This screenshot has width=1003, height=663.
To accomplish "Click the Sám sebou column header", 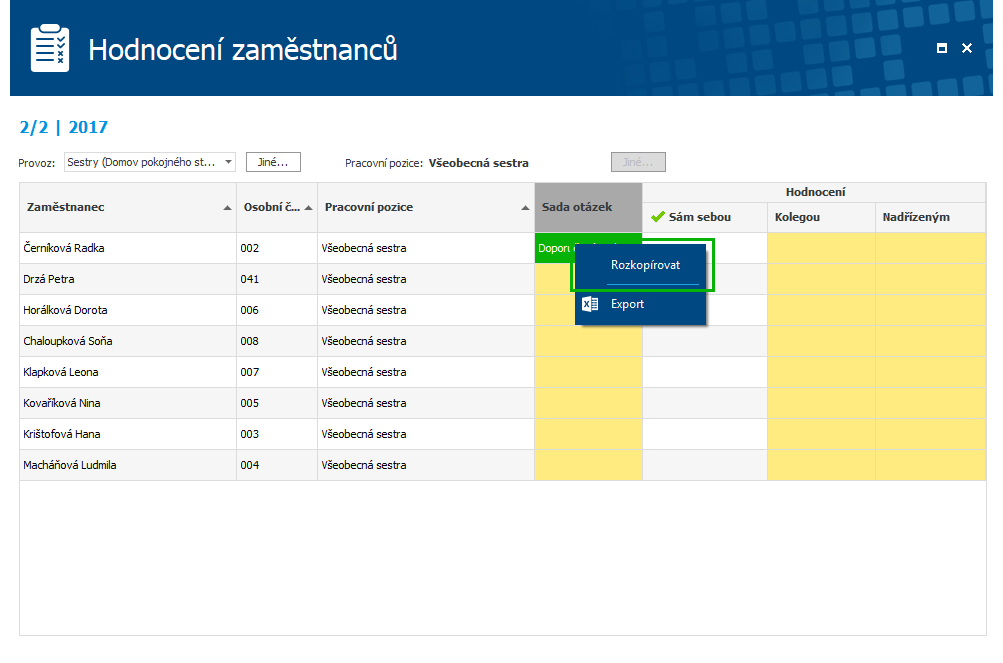I will 704,218.
